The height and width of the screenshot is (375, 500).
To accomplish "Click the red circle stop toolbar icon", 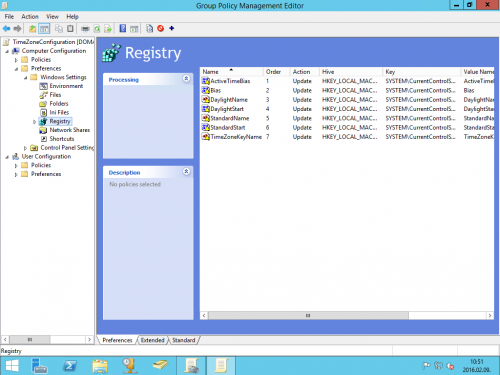I will click(160, 29).
